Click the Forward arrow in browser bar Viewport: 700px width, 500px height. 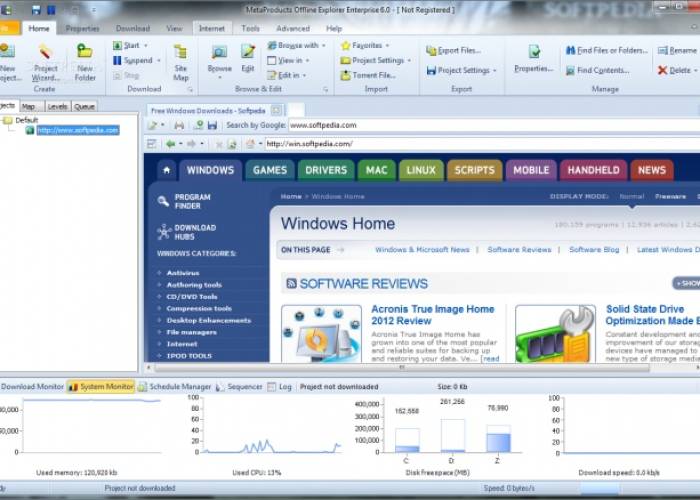click(191, 144)
